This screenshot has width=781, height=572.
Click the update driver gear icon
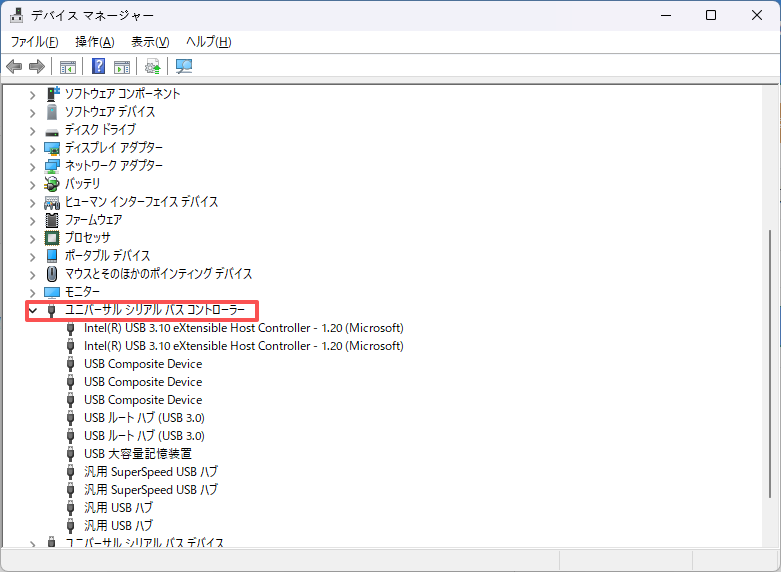152,66
